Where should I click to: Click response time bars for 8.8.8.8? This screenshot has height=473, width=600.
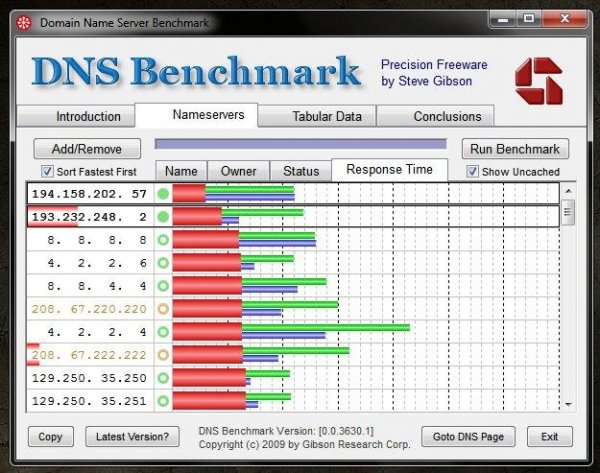tap(245, 240)
